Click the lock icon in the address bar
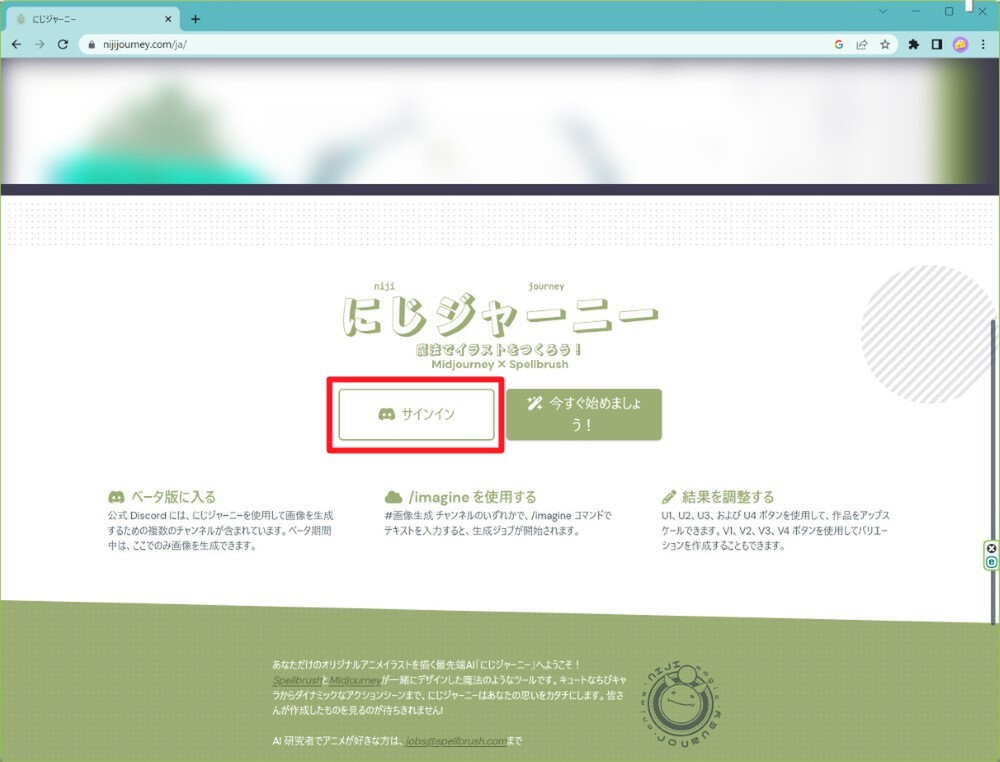The image size is (1000, 762). [x=92, y=45]
